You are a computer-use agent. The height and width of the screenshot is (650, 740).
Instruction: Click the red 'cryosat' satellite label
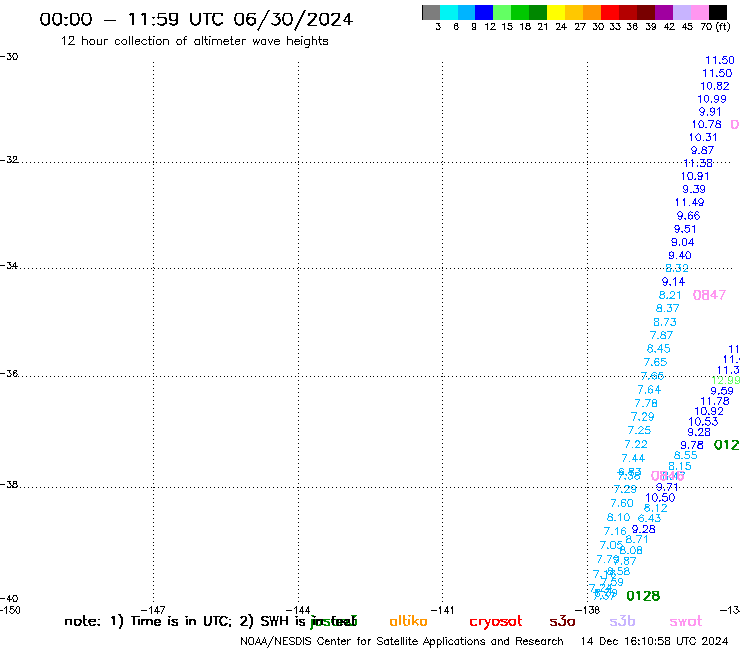click(x=496, y=621)
